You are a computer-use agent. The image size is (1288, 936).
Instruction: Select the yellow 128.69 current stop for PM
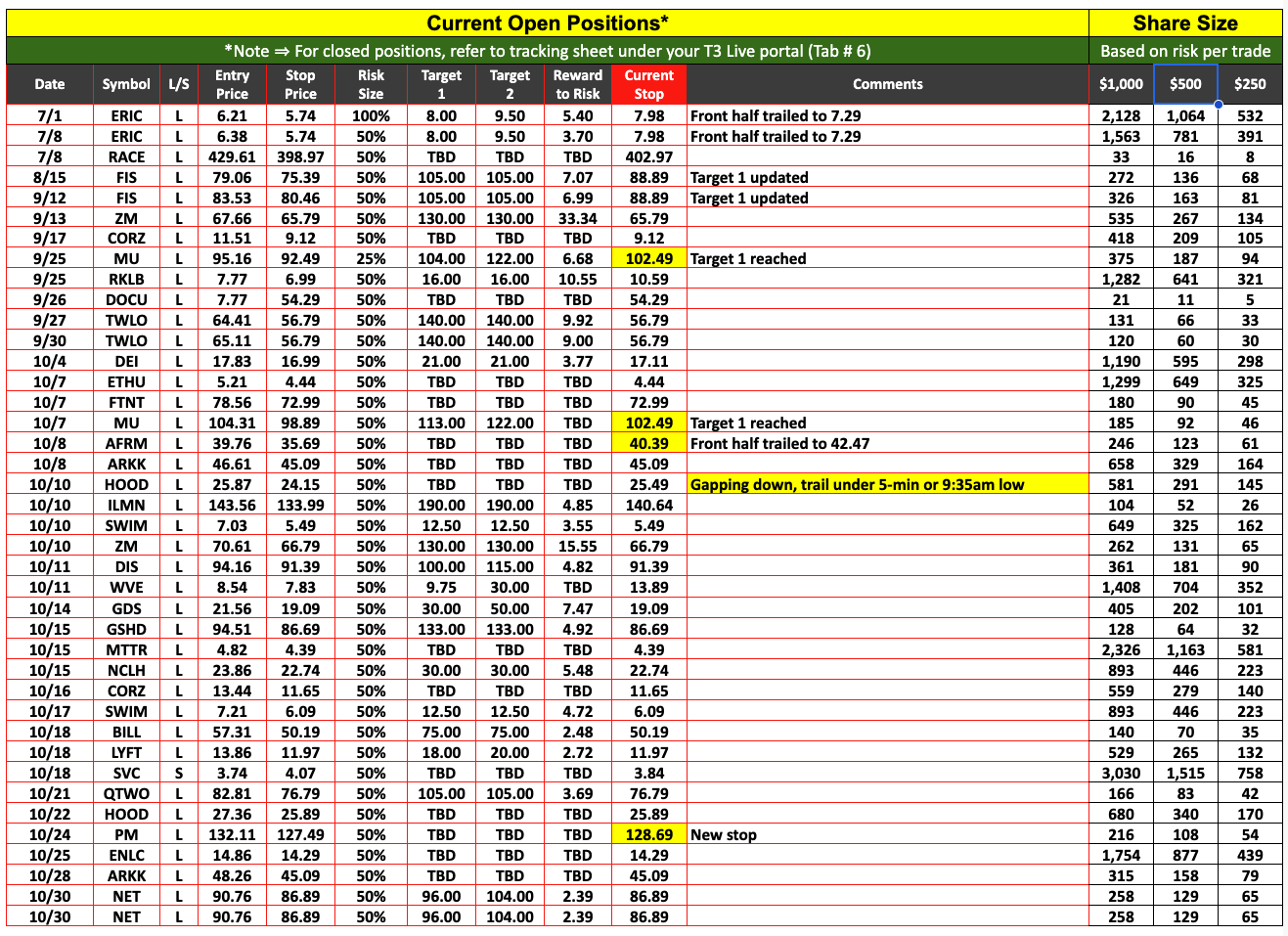648,834
